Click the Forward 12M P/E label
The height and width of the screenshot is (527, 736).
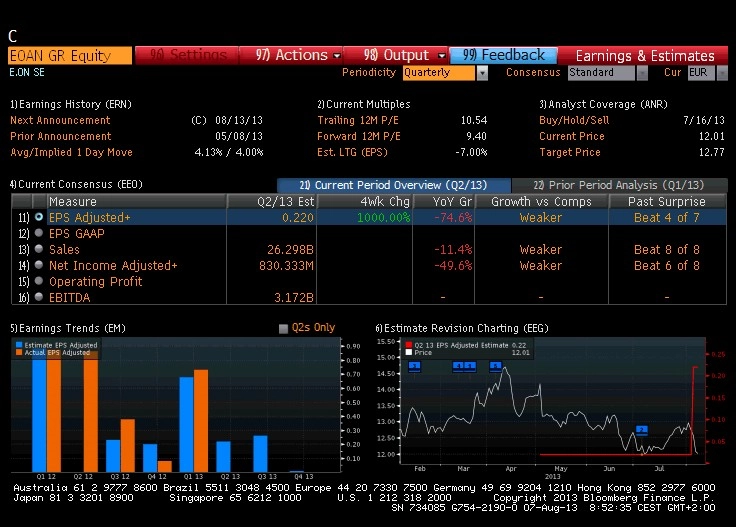tap(359, 136)
